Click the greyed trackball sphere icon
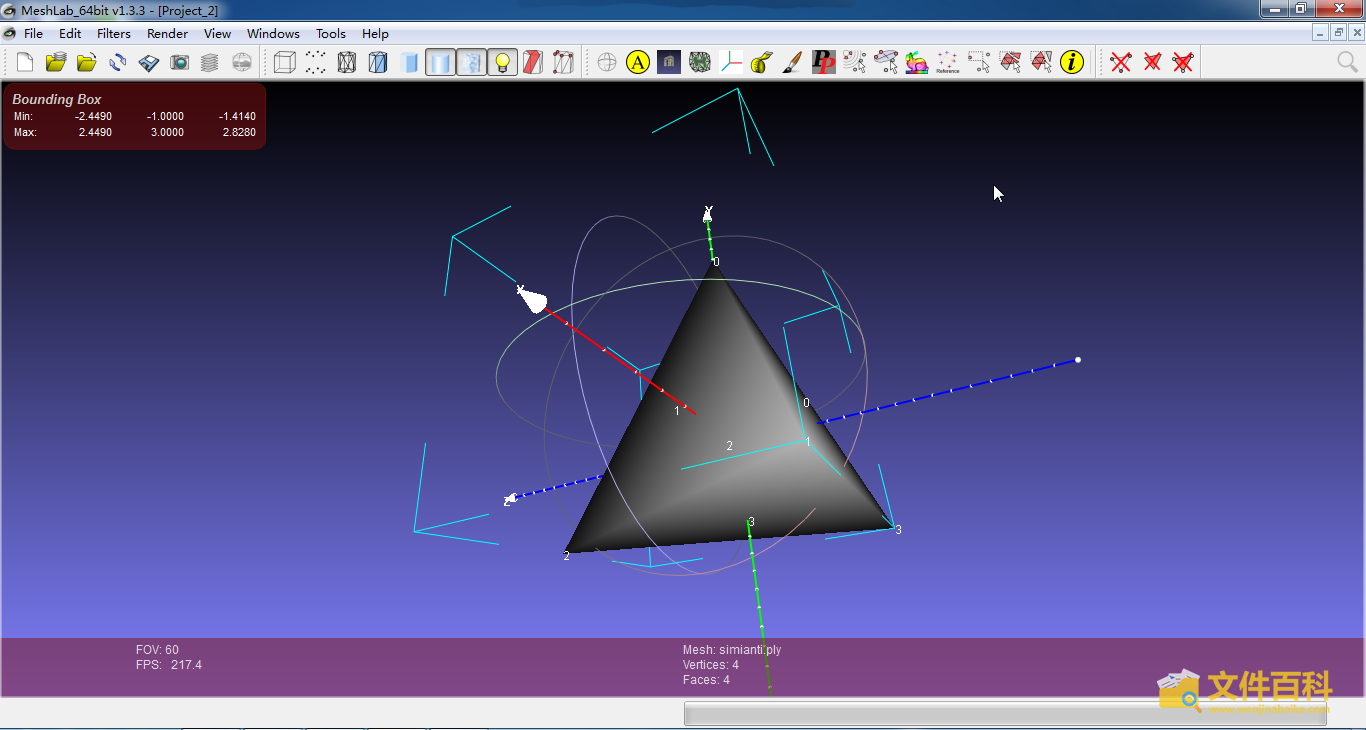Viewport: 1366px width, 730px height. click(x=607, y=63)
